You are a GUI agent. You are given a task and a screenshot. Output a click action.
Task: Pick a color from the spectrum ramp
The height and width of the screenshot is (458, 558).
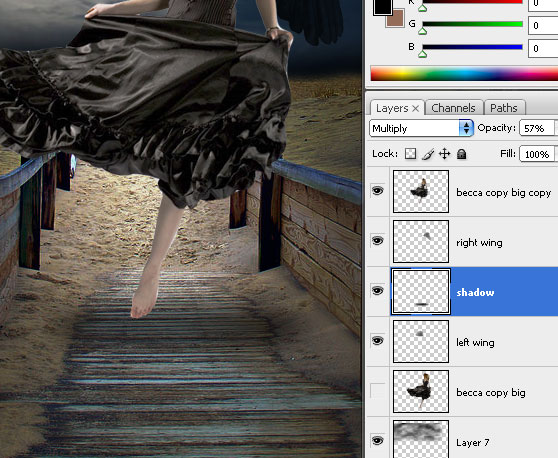coord(464,74)
